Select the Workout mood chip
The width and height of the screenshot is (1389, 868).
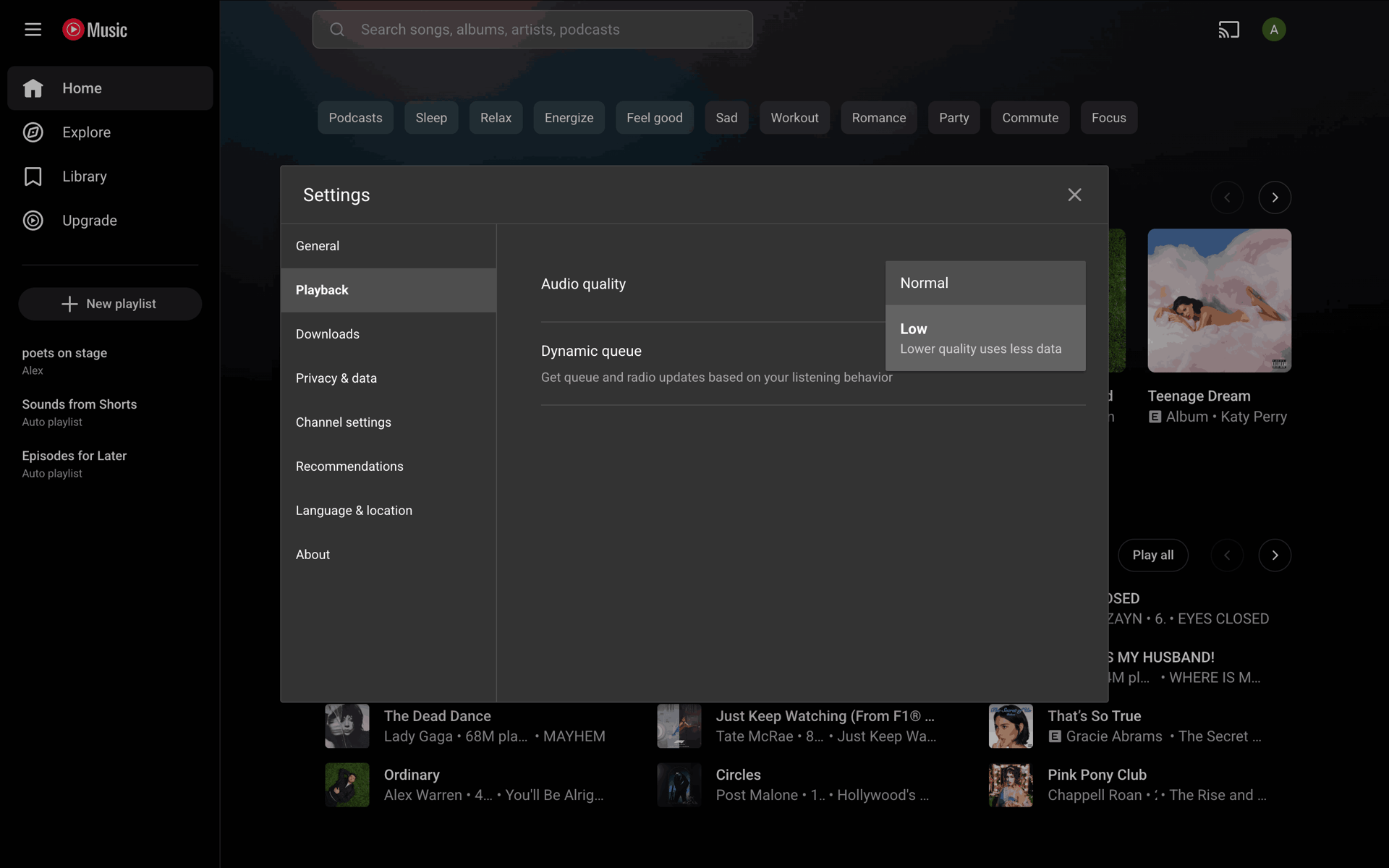(794, 118)
